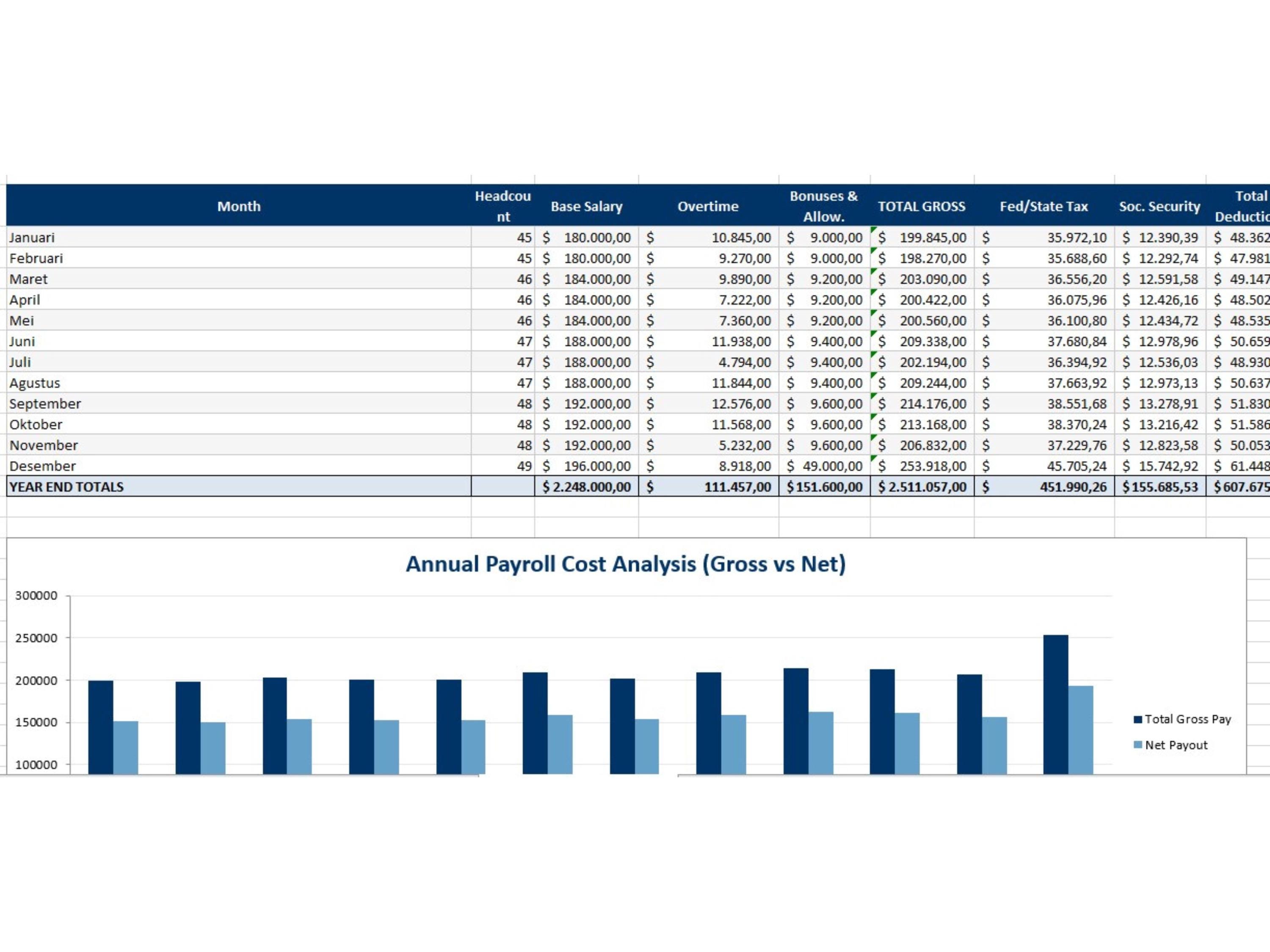1270x952 pixels.
Task: Click the Desember month cell
Action: (x=239, y=466)
